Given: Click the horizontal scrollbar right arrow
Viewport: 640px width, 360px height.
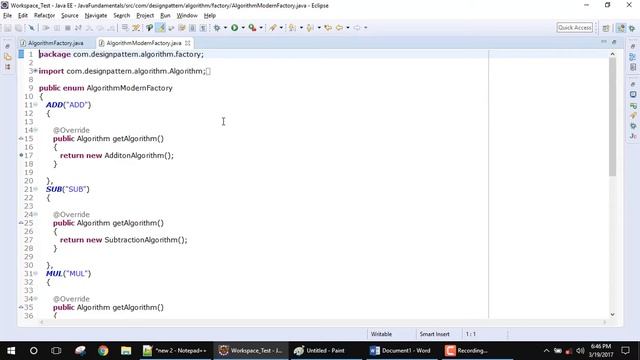Looking at the screenshot, I should click(x=605, y=322).
